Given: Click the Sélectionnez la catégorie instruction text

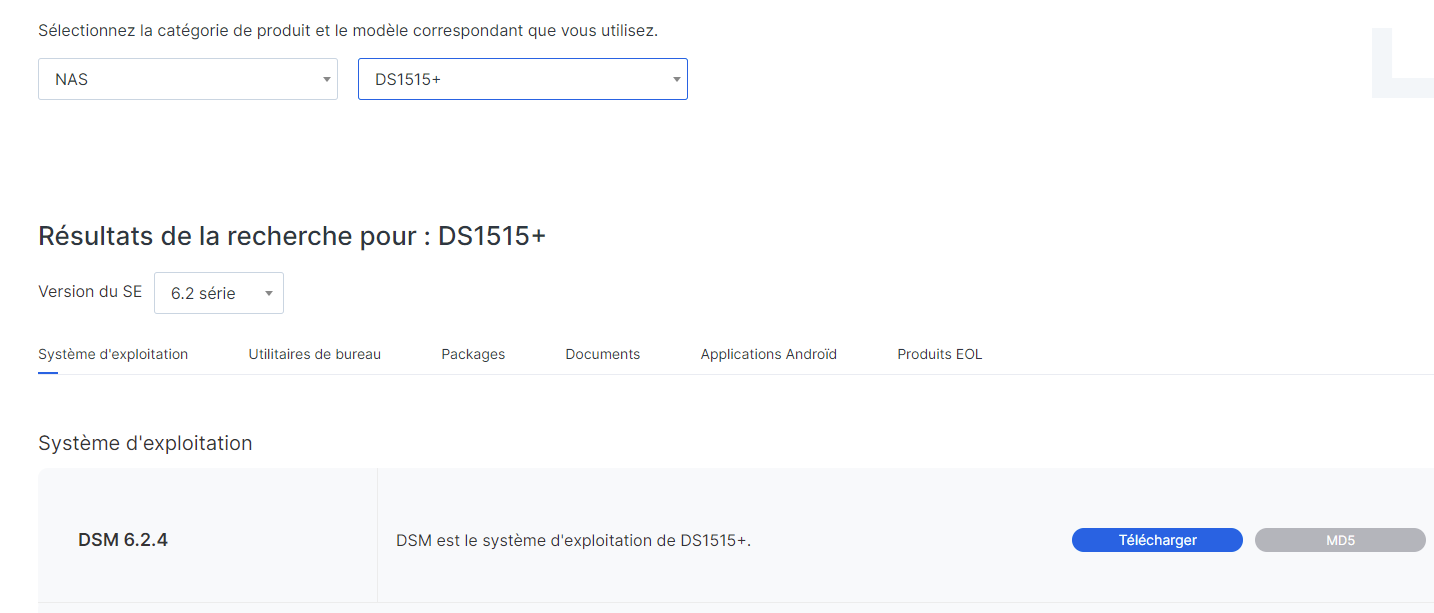Looking at the screenshot, I should [x=348, y=30].
